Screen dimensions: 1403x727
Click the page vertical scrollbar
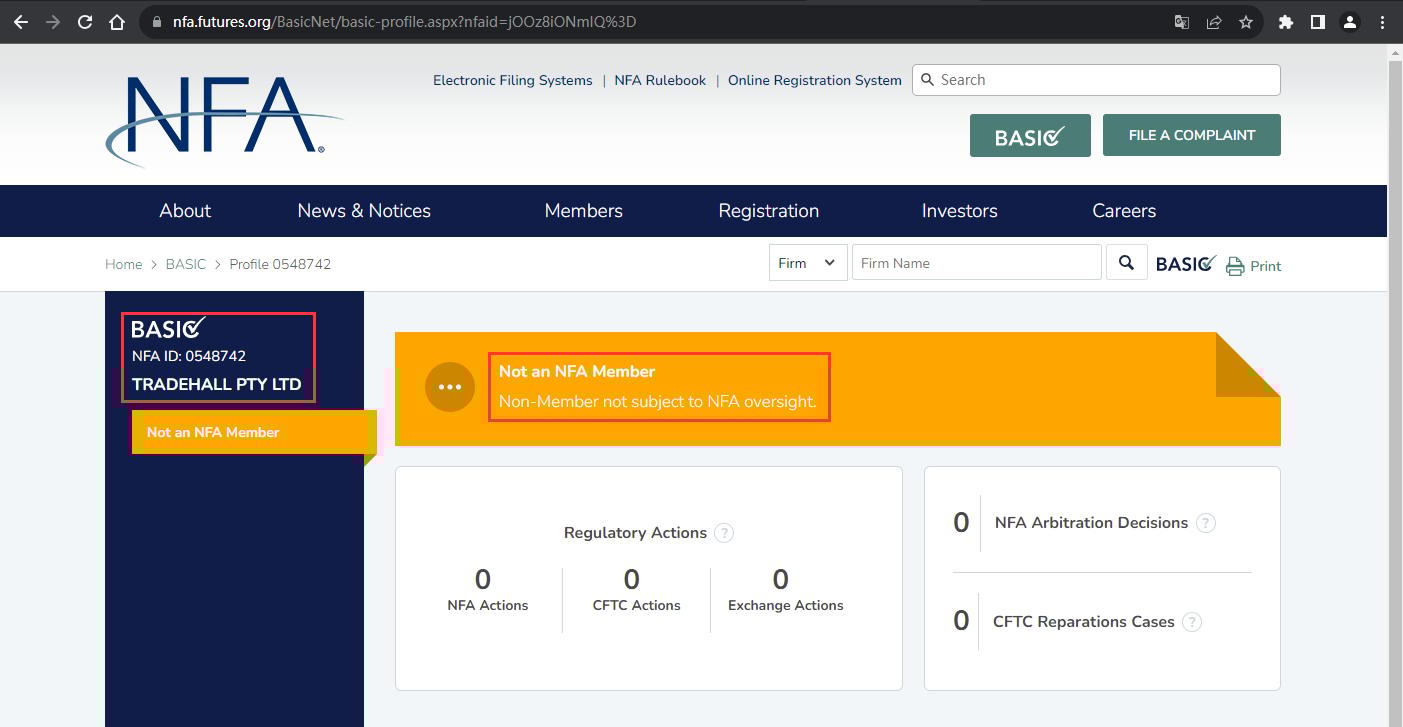pos(1395,386)
